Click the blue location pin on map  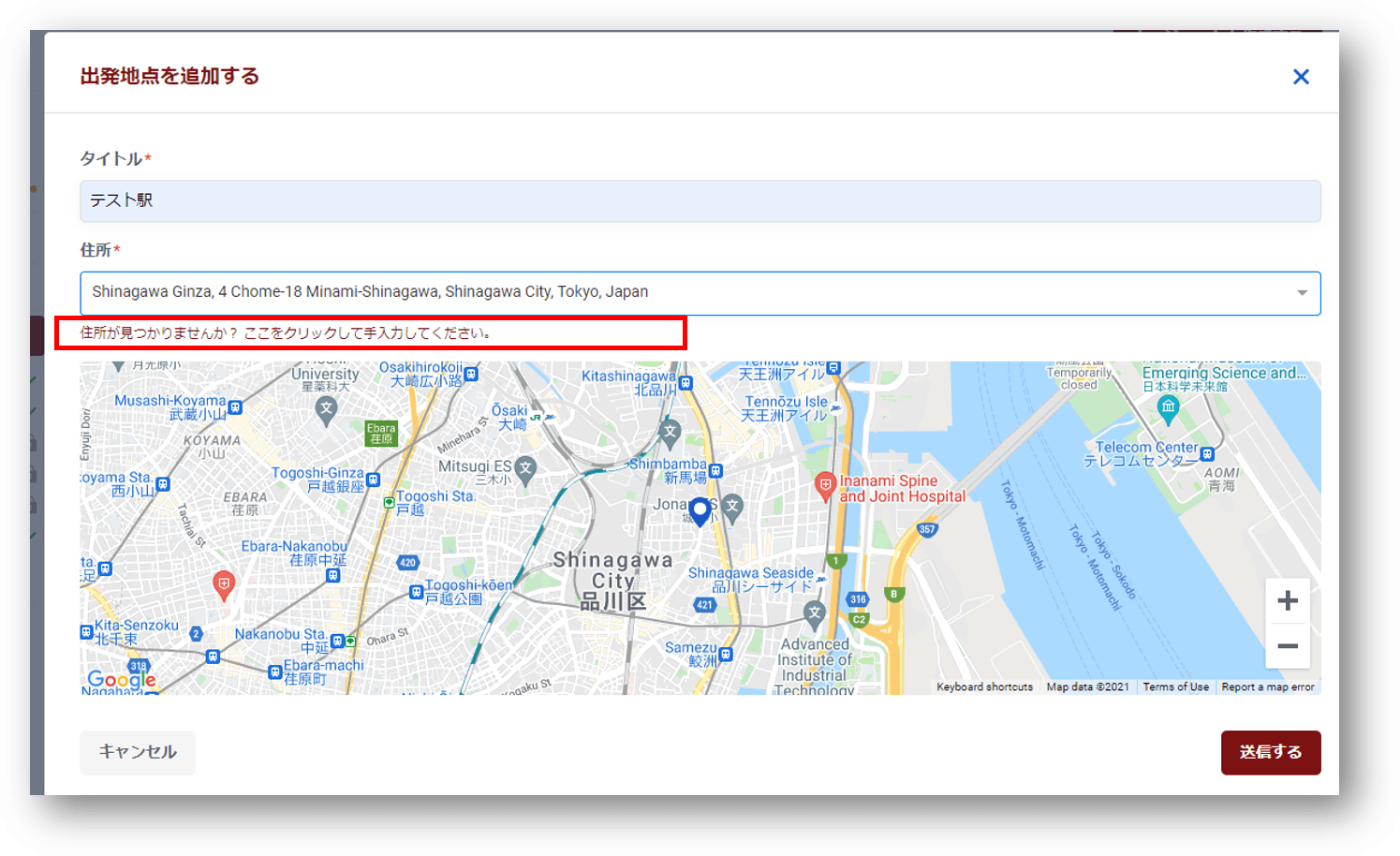tap(700, 511)
